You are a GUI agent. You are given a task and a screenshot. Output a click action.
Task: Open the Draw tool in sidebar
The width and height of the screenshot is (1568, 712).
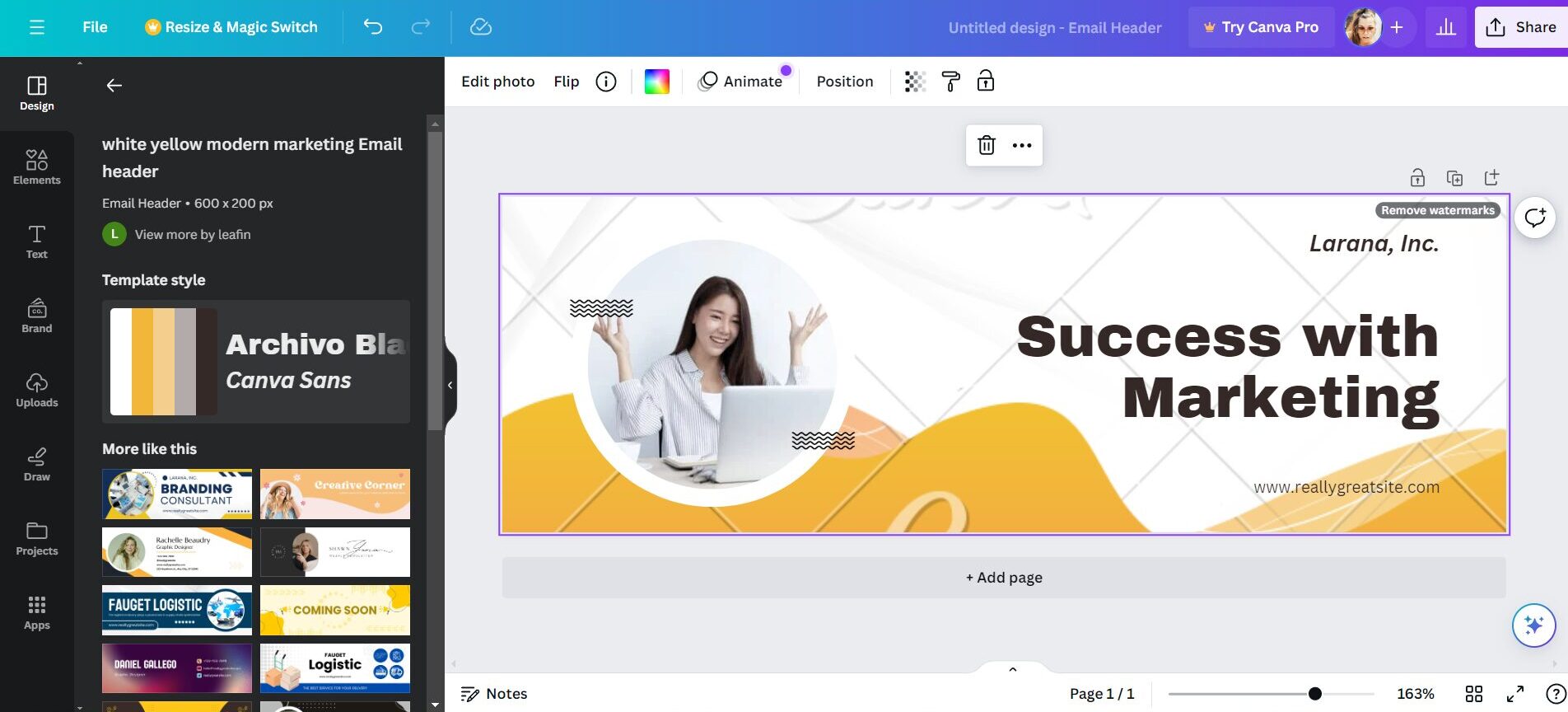pos(37,463)
